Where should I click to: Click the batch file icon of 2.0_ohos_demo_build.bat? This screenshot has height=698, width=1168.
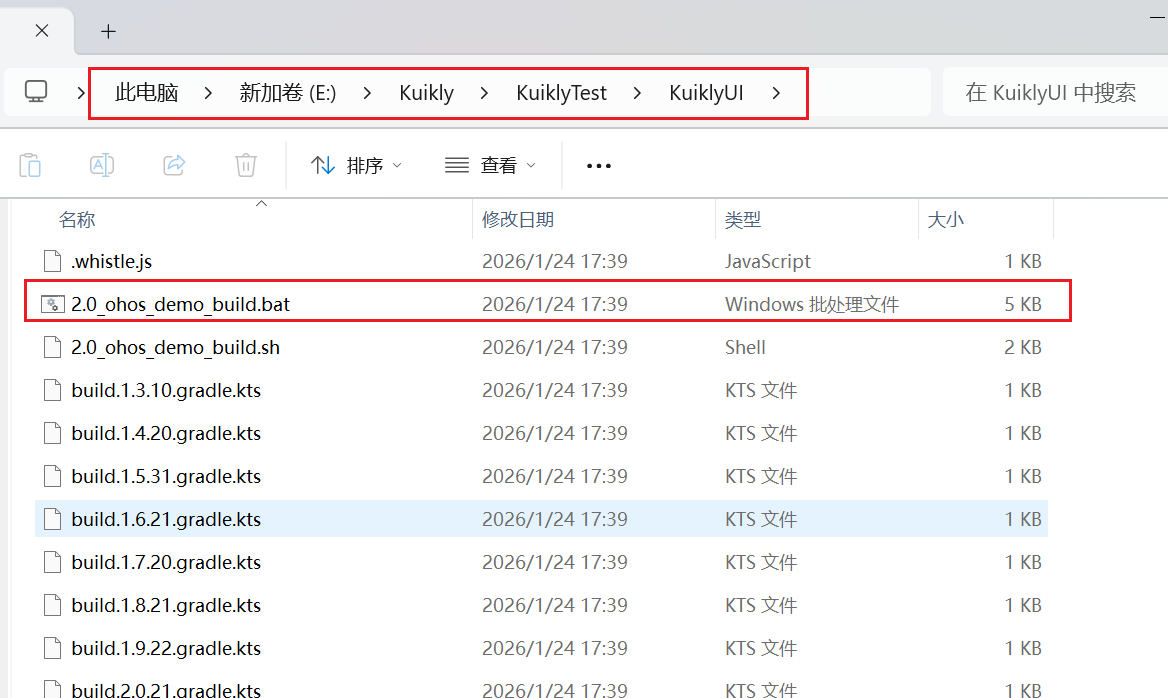53,304
